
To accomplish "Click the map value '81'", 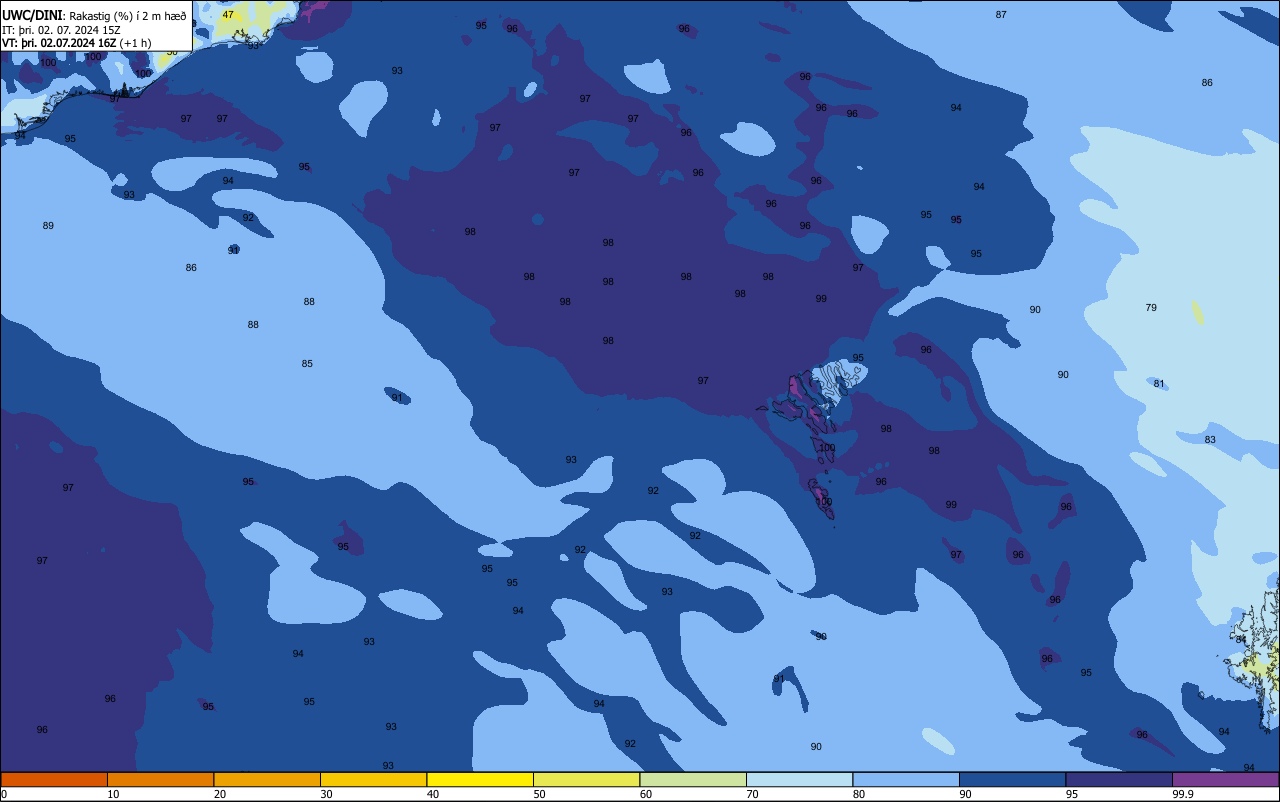I will tap(1159, 384).
